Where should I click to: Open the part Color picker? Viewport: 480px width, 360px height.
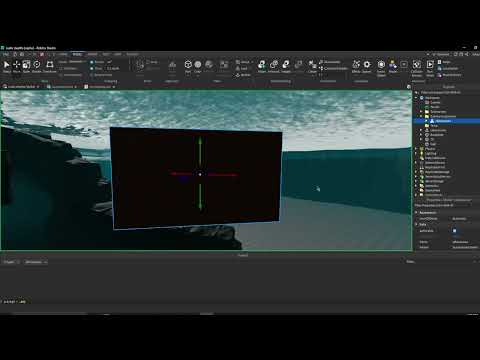tap(198, 66)
